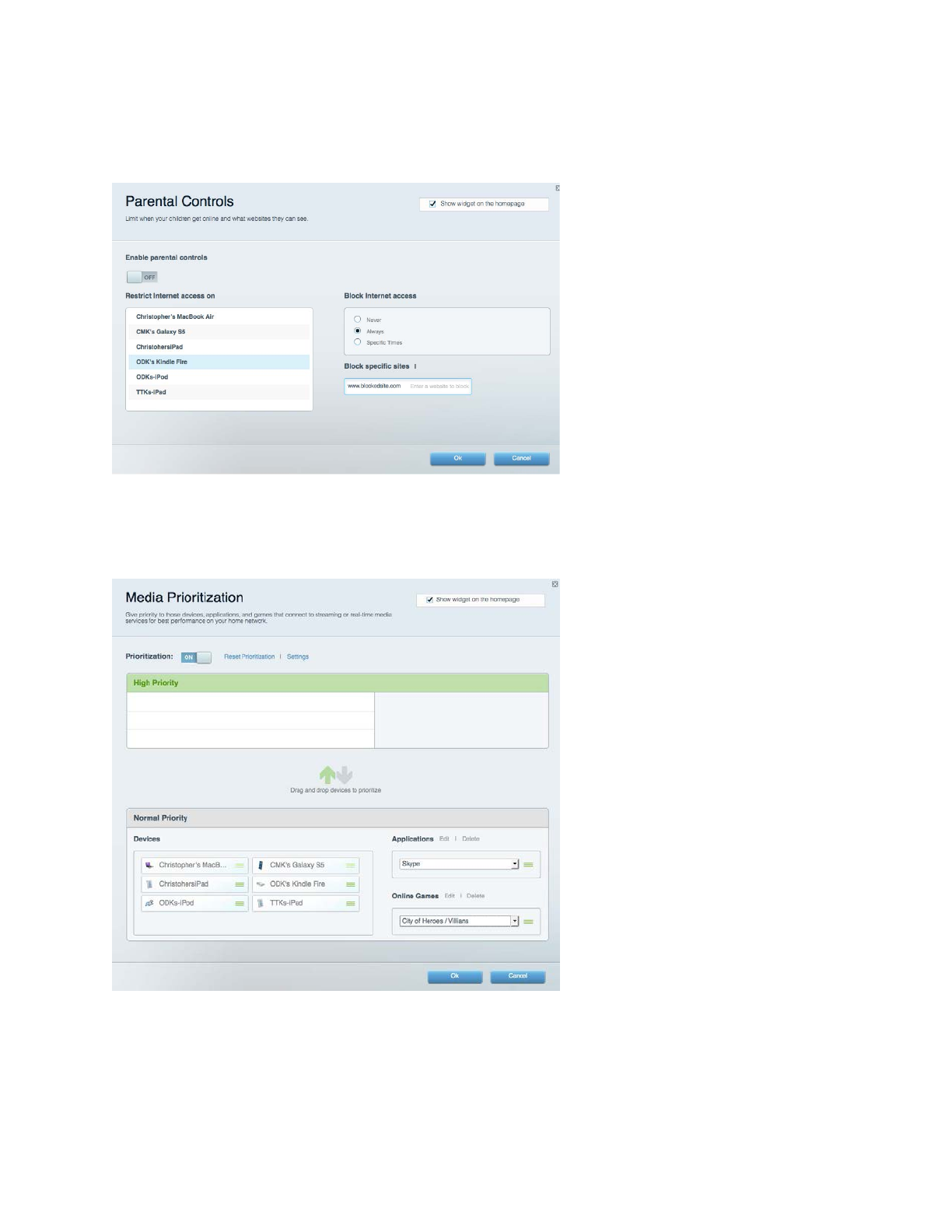Click the green up arrow prioritize icon
The width and height of the screenshot is (952, 1232).
click(x=327, y=775)
